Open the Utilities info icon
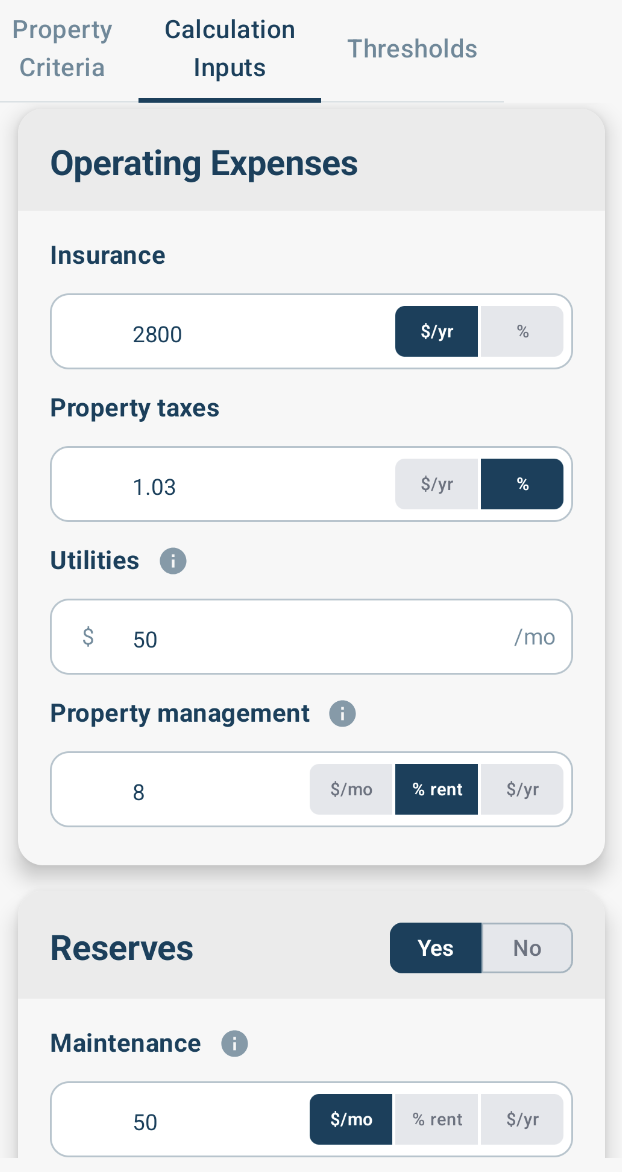 click(173, 561)
